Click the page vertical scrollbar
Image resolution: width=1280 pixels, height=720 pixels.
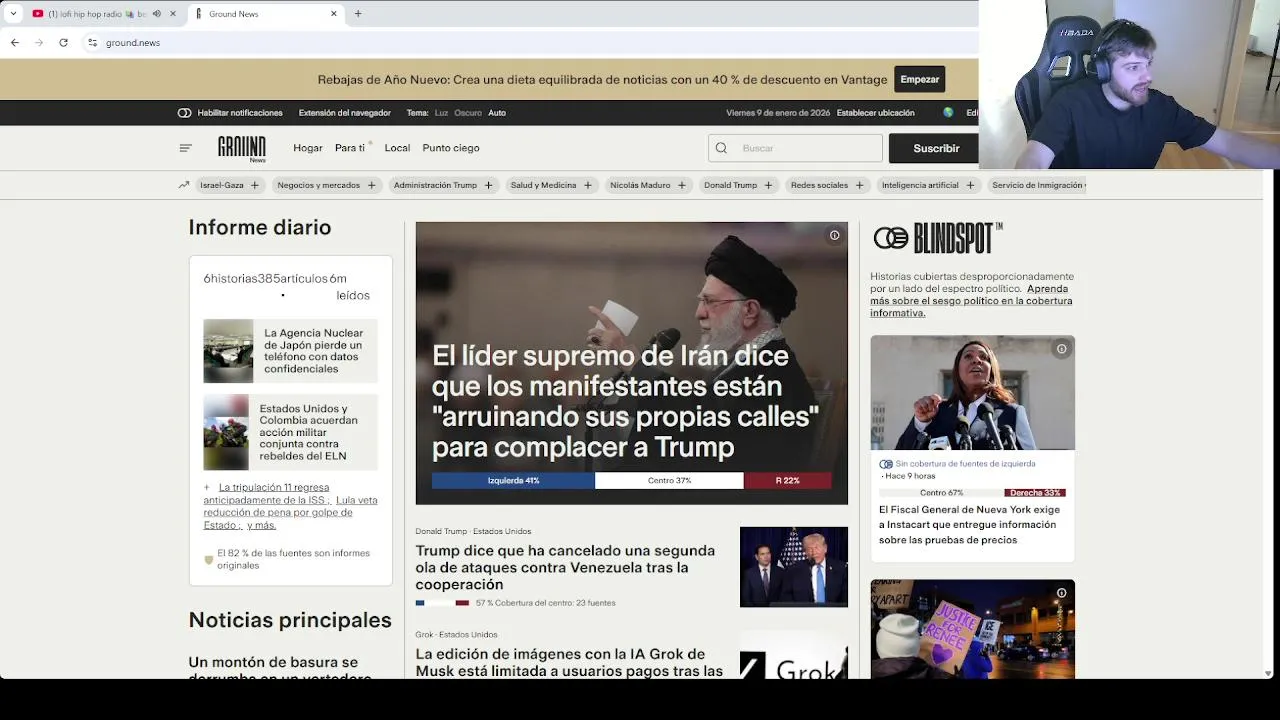pos(1270,425)
